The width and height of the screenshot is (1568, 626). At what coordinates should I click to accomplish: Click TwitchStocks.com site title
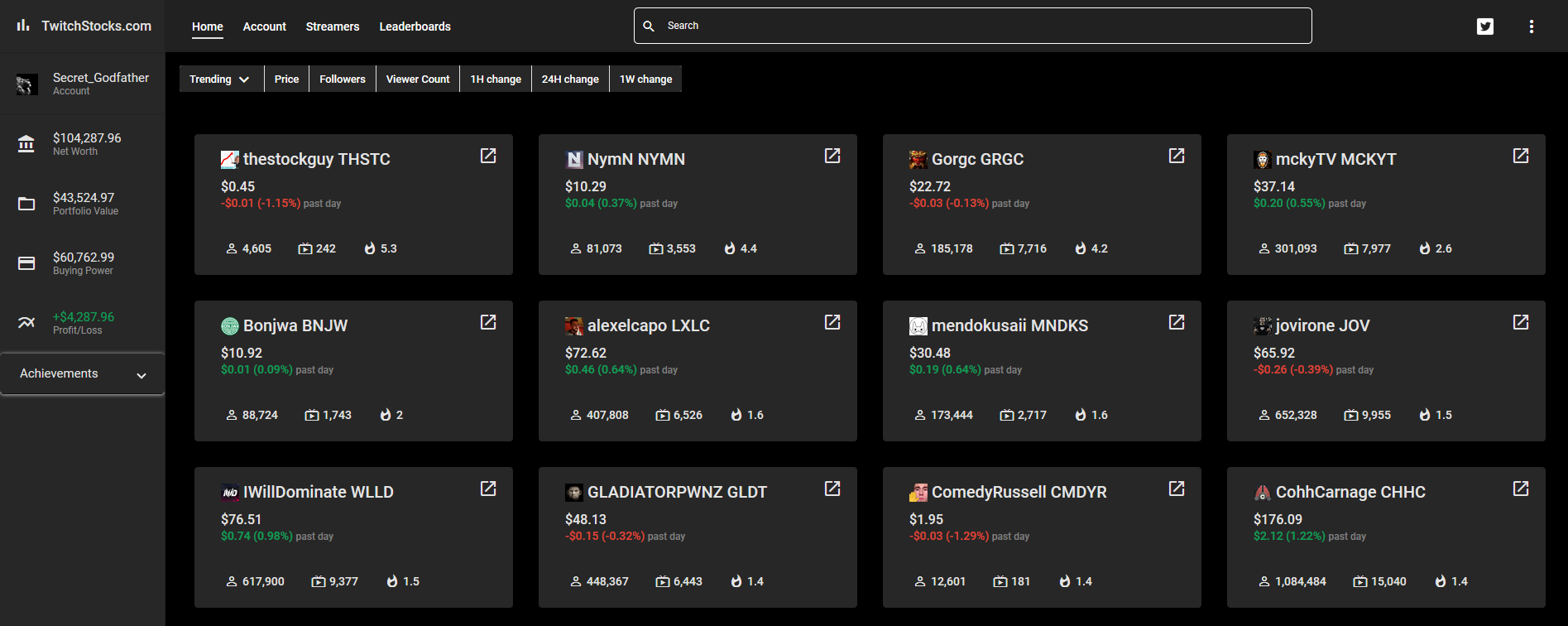97,26
